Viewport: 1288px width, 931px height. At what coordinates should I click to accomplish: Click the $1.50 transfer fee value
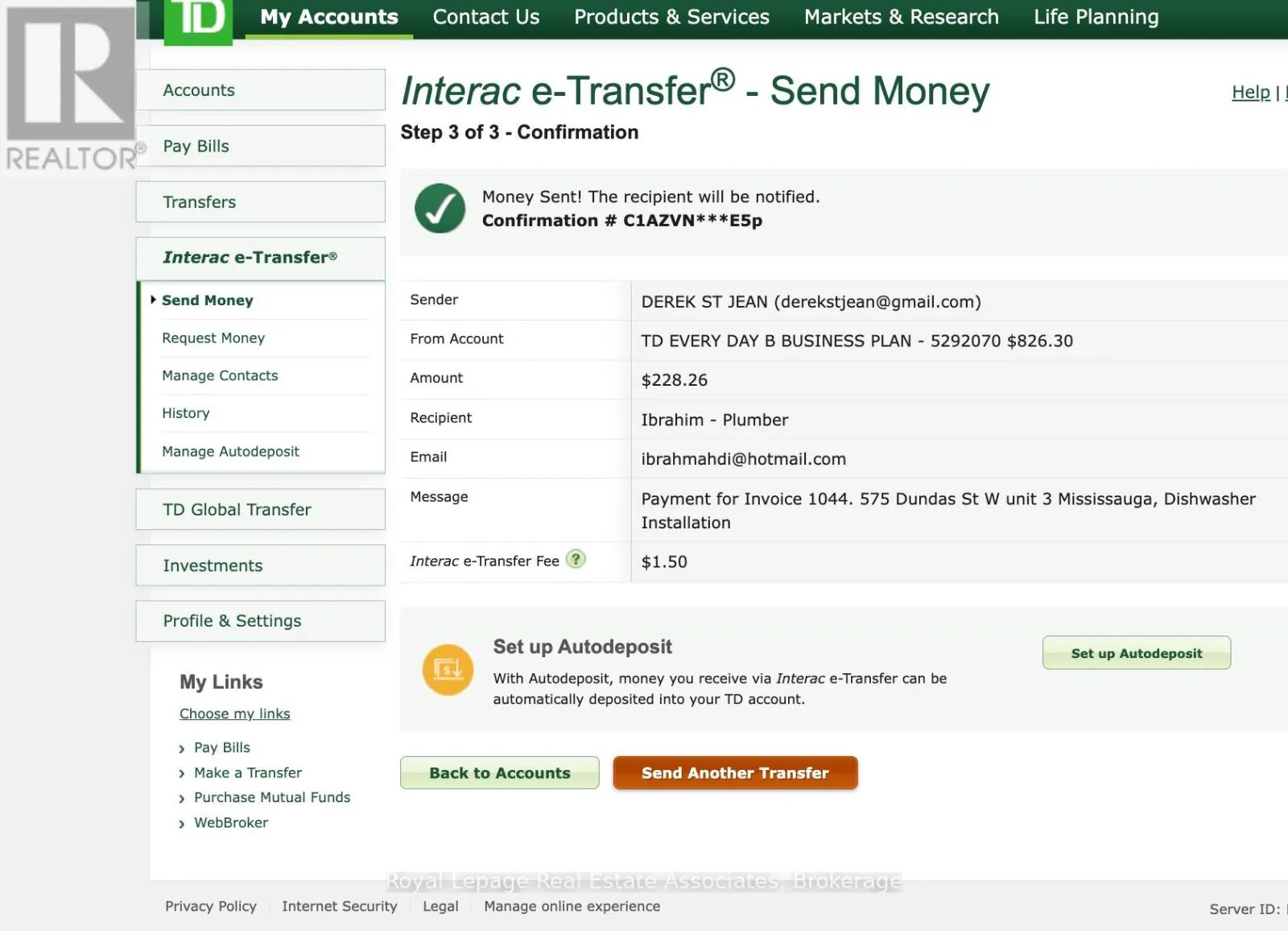pos(664,562)
